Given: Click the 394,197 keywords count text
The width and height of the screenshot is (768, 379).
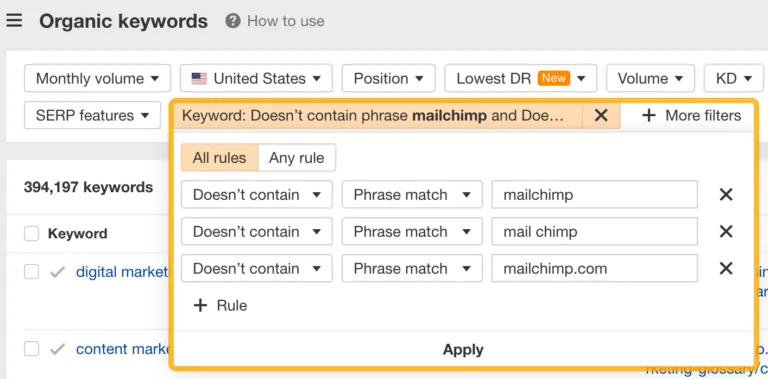Looking at the screenshot, I should pyautogui.click(x=88, y=187).
